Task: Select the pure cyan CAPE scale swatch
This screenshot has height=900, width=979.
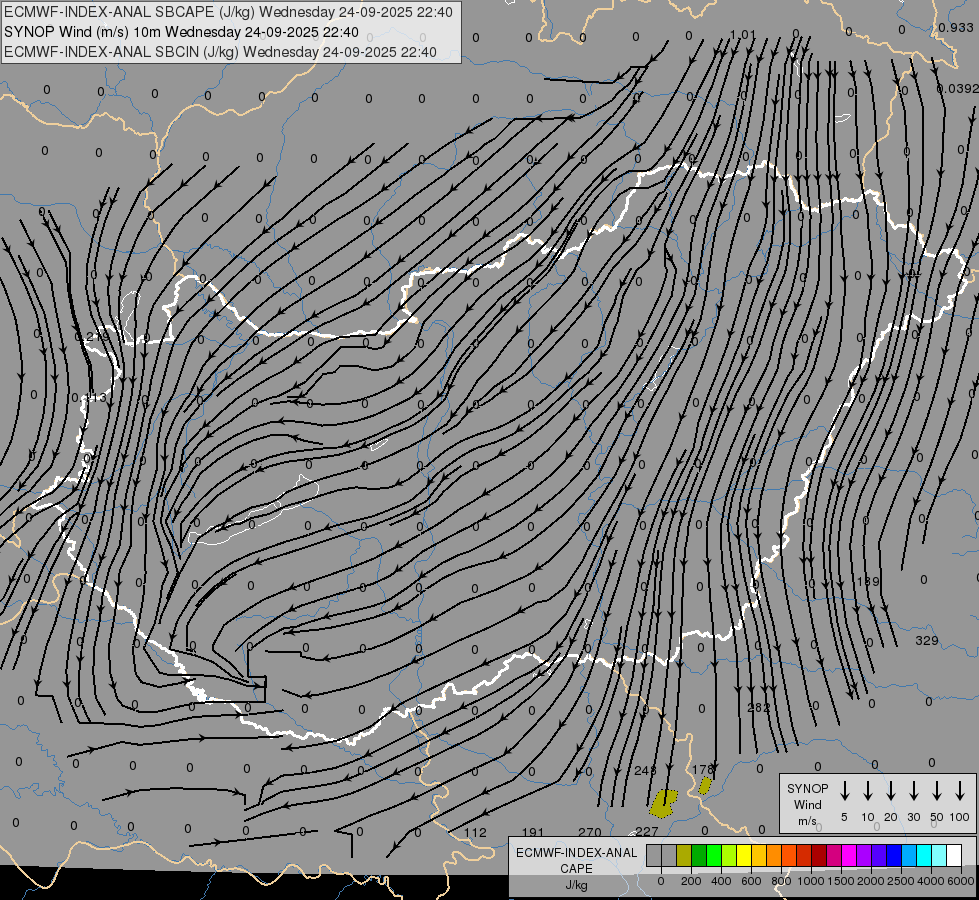Action: pos(924,855)
